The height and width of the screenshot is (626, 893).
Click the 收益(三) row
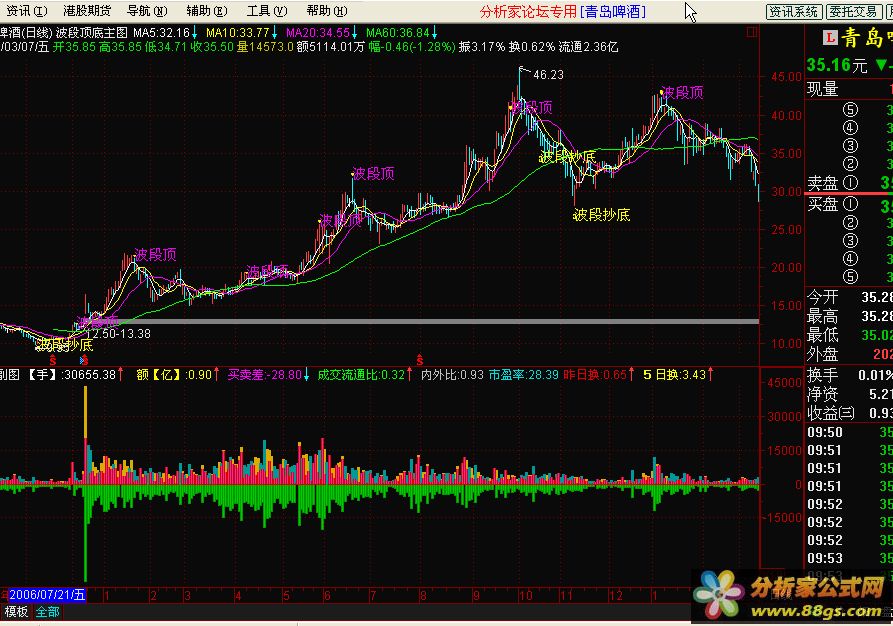coord(849,413)
